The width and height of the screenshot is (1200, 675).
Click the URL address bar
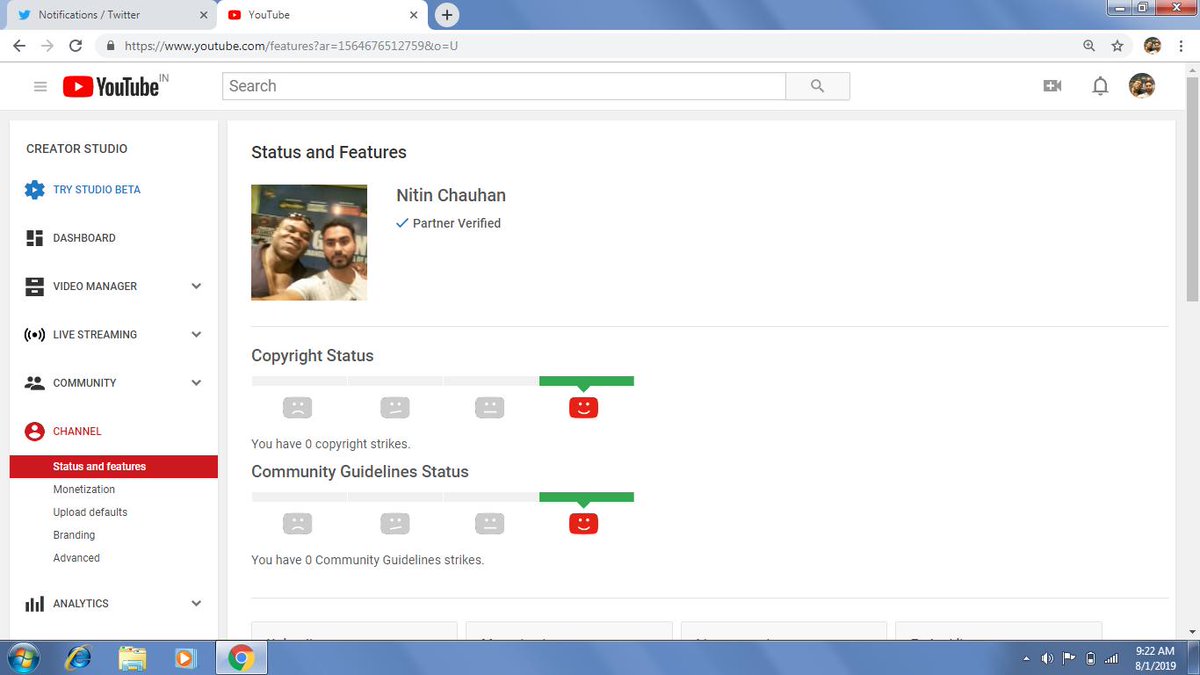click(590, 46)
